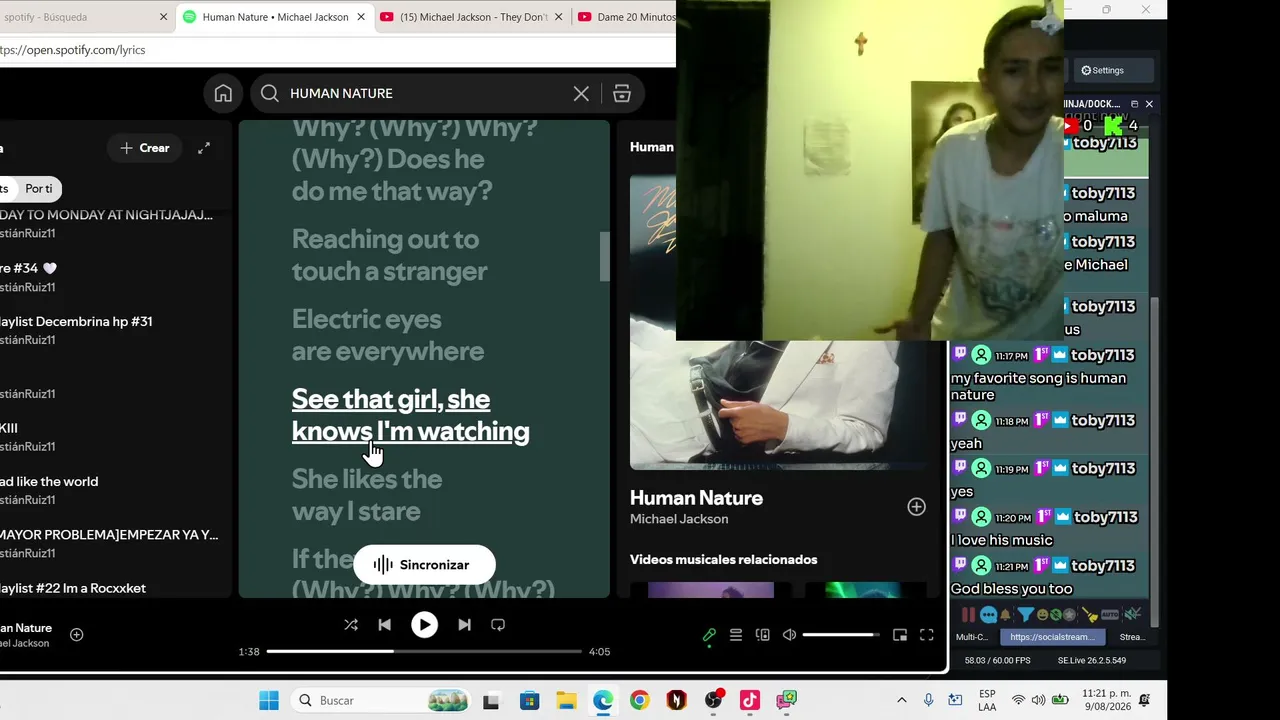Open the Michael Jackson artist link
Screen dimensions: 1280x720
click(679, 519)
